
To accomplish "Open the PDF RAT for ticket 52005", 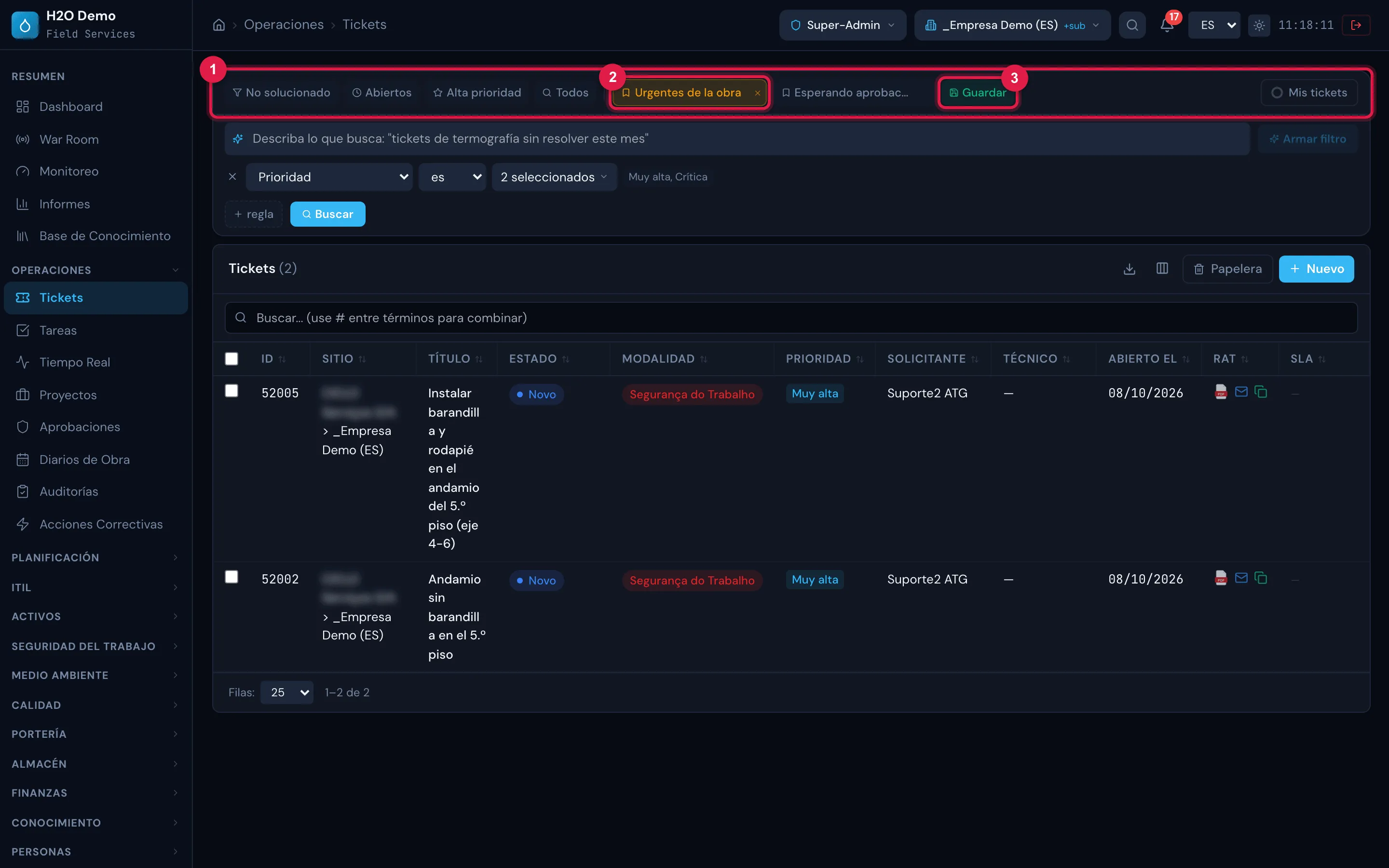I will [x=1221, y=392].
